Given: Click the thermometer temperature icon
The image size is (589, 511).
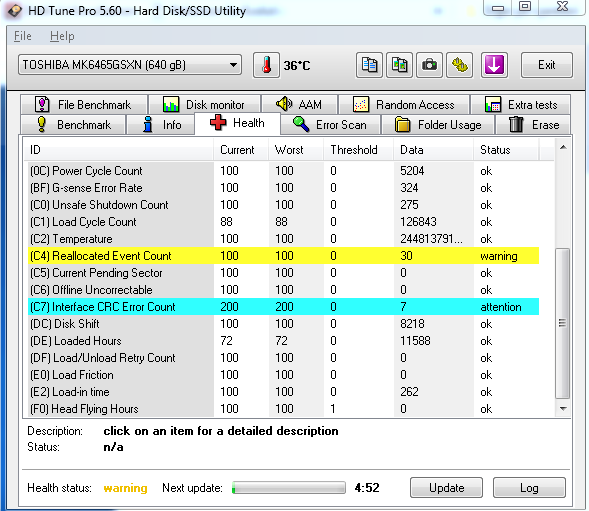Looking at the screenshot, I should click(x=266, y=65).
